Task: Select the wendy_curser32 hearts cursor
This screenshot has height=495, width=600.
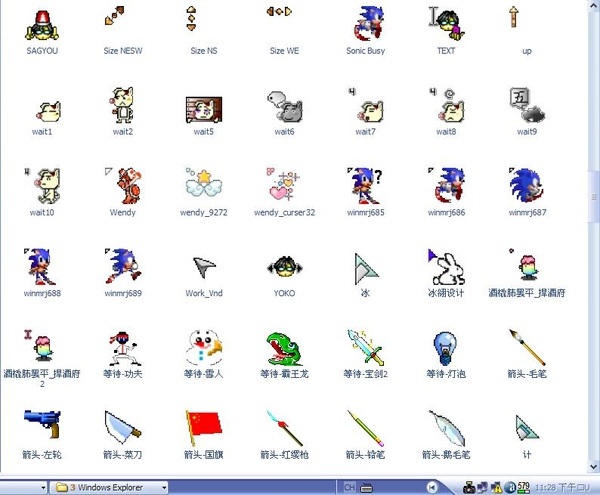Action: point(284,184)
